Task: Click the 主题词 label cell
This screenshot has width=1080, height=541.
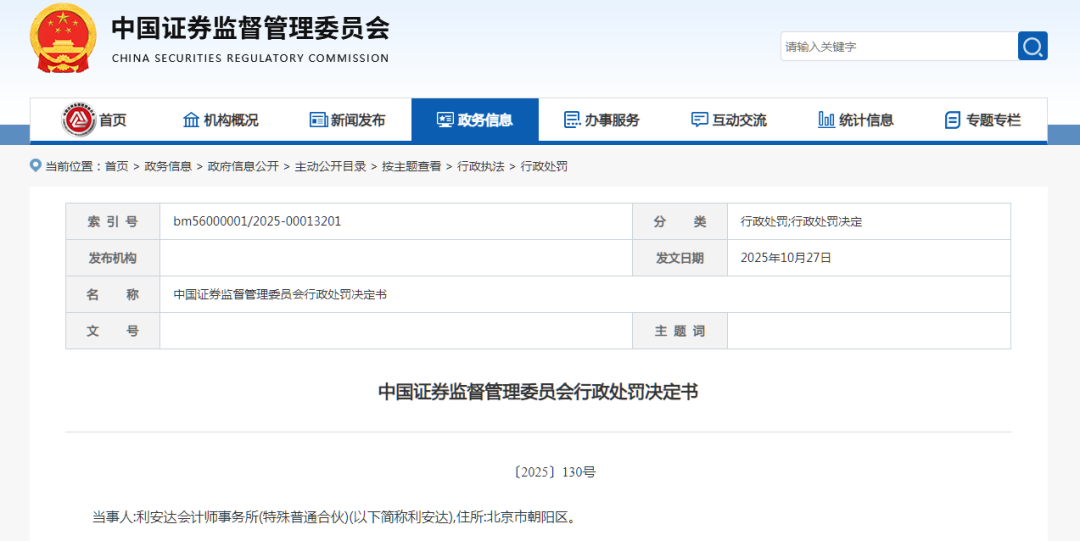Action: (680, 331)
